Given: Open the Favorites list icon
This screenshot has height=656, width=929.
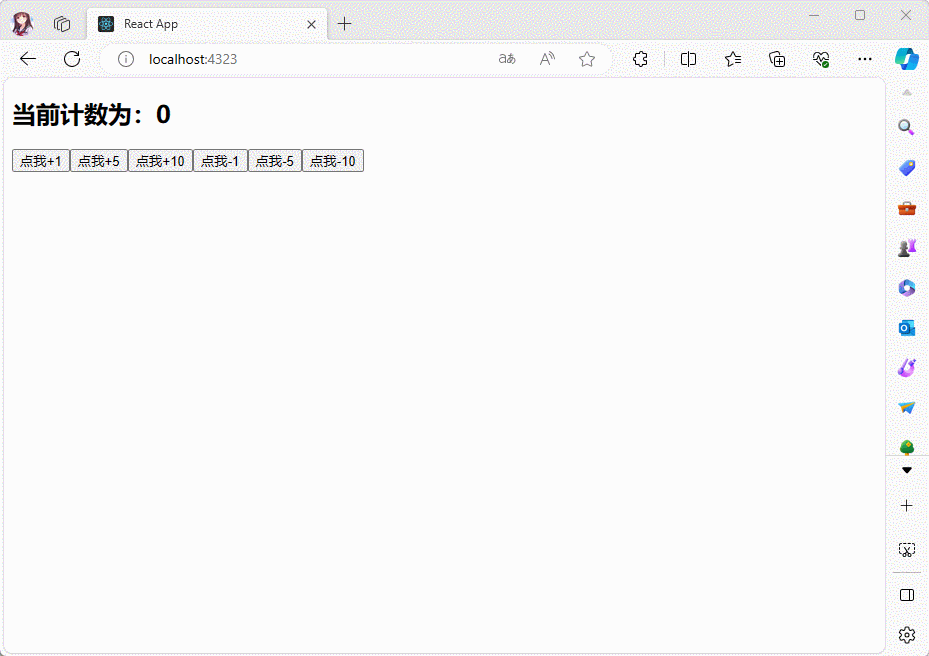Looking at the screenshot, I should click(733, 59).
